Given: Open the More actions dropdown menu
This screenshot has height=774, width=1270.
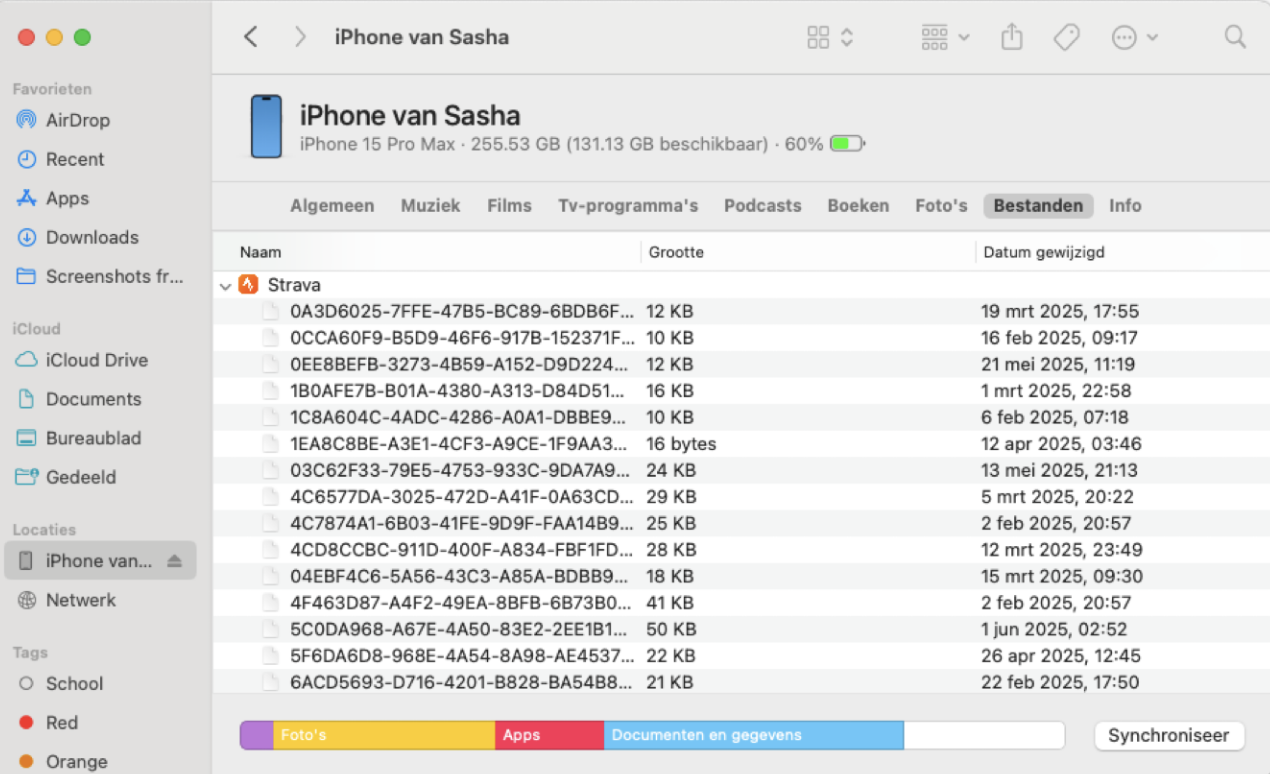Looking at the screenshot, I should [1131, 37].
